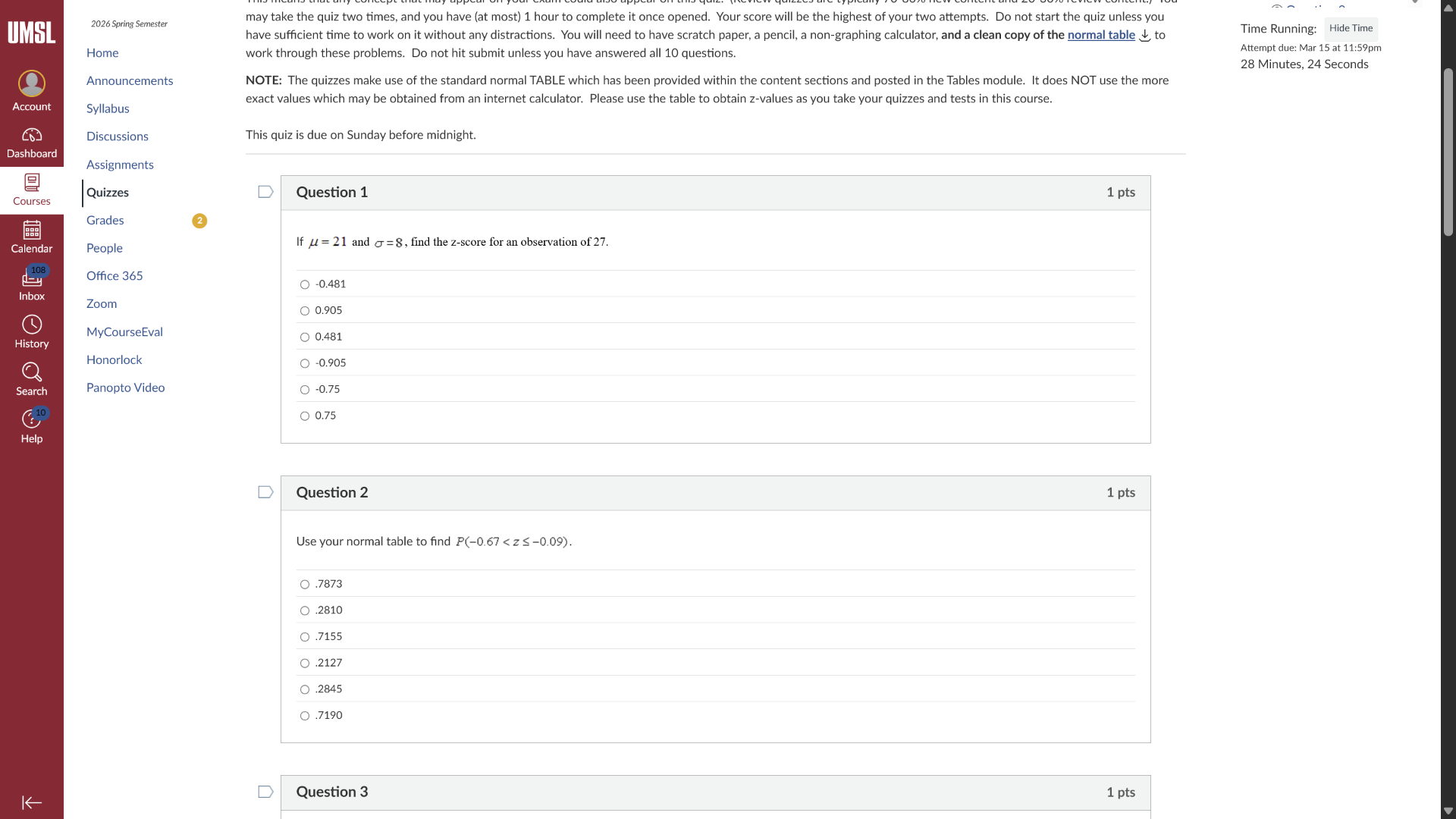This screenshot has height=819, width=1456.
Task: Open the normal table link
Action: coord(1100,35)
